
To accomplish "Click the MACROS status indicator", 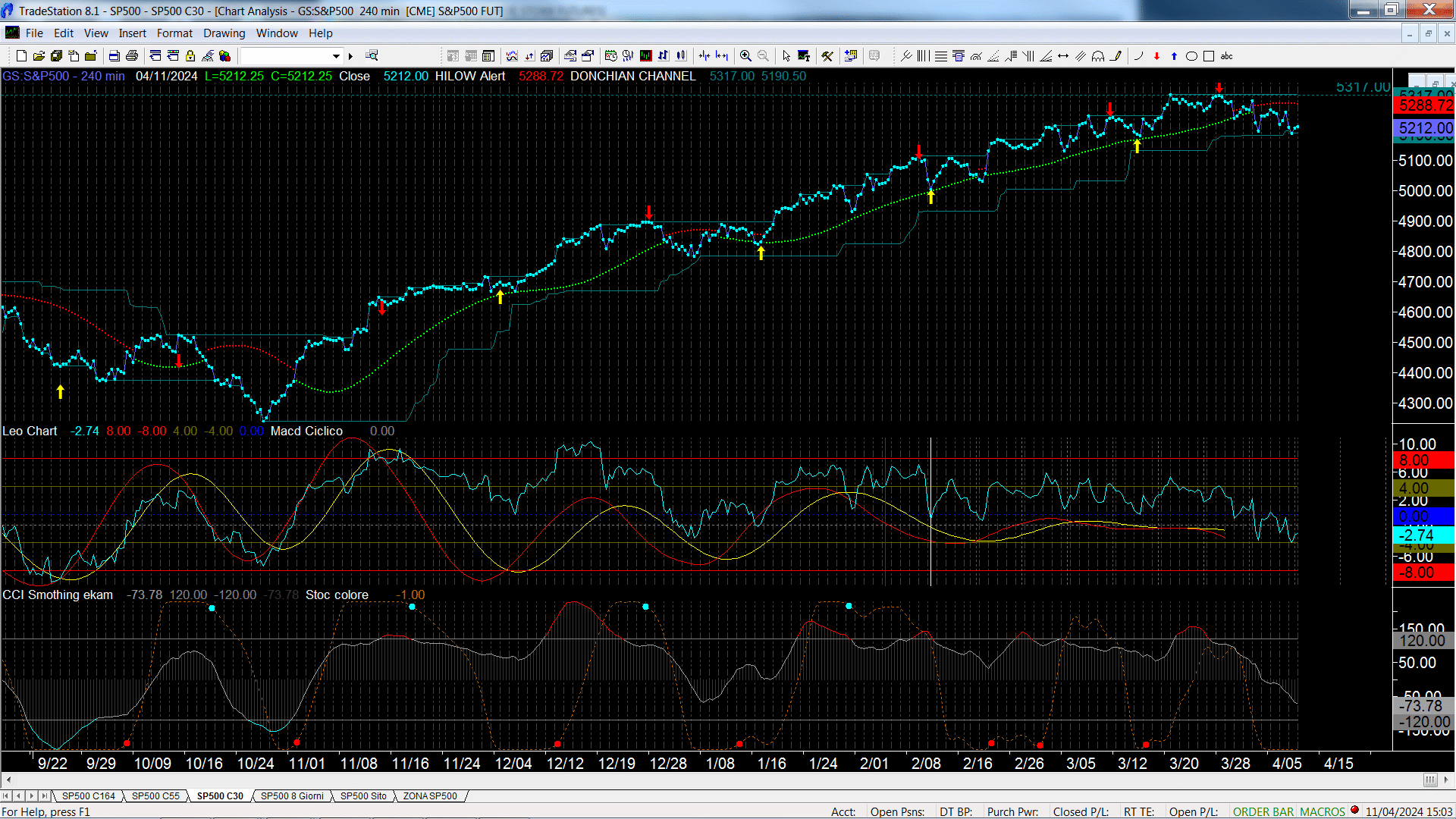I will [1323, 811].
